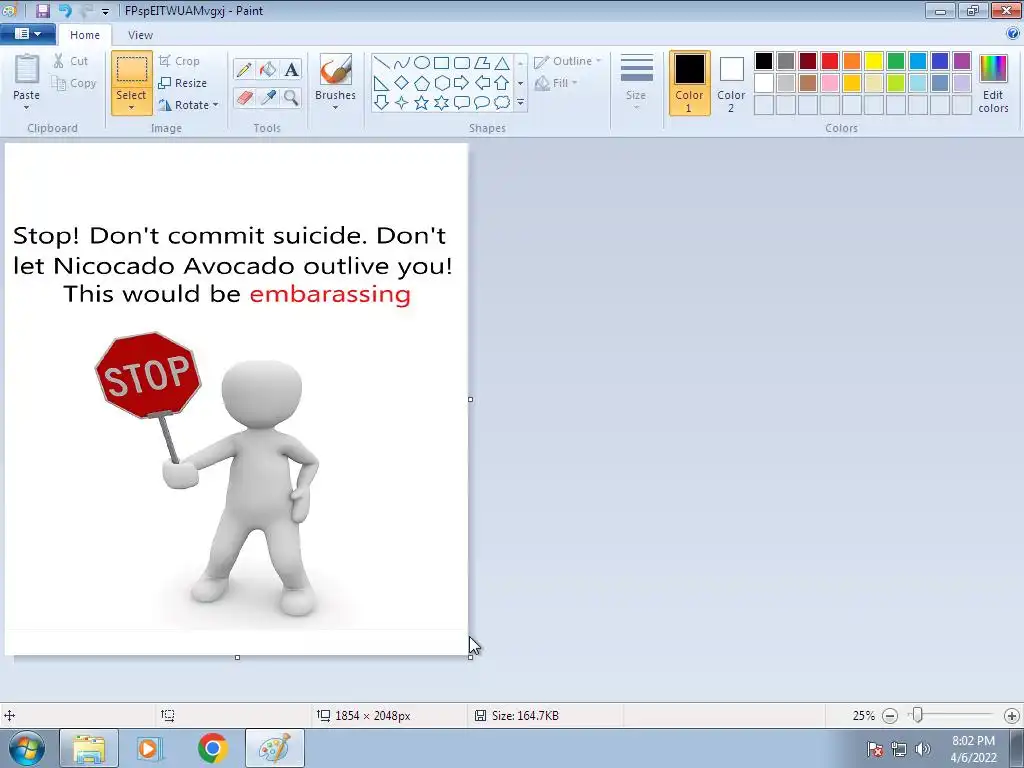The image size is (1024, 768).
Task: Choose the Hexagon shape
Action: pyautogui.click(x=441, y=83)
